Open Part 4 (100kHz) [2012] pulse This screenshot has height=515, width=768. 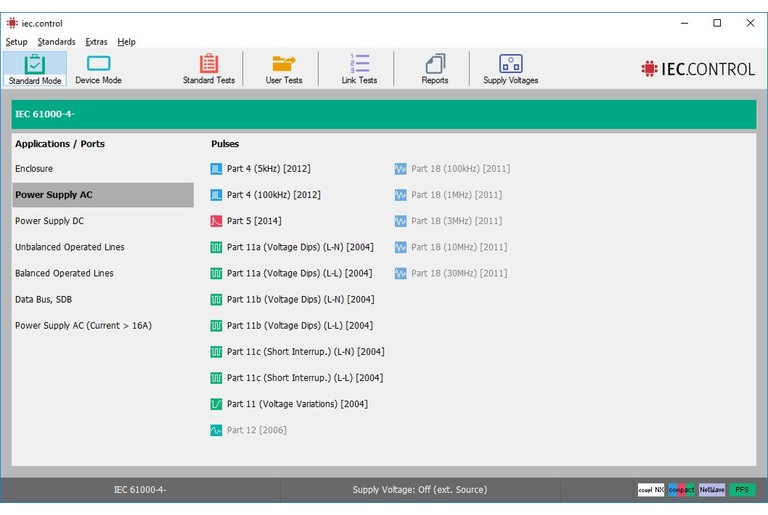[x=273, y=195]
